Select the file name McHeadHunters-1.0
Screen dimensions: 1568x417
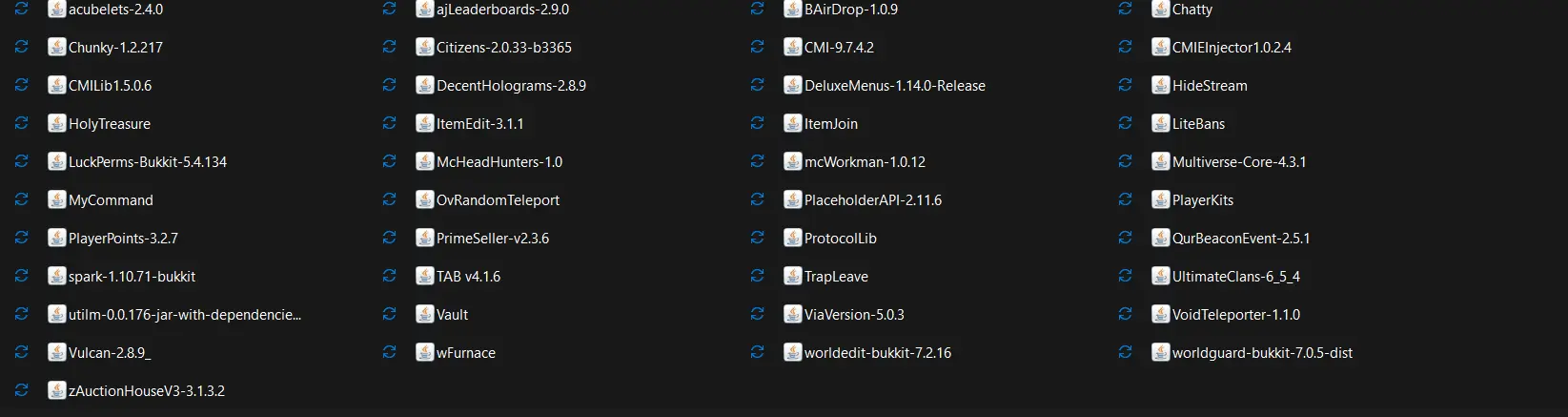(x=499, y=162)
